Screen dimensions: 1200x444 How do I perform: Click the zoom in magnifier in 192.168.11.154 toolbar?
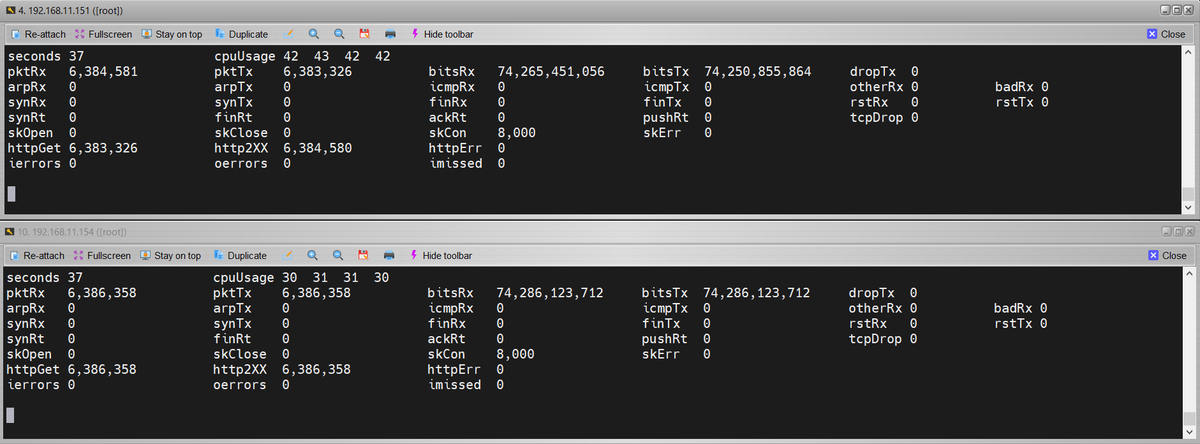pyautogui.click(x=313, y=255)
